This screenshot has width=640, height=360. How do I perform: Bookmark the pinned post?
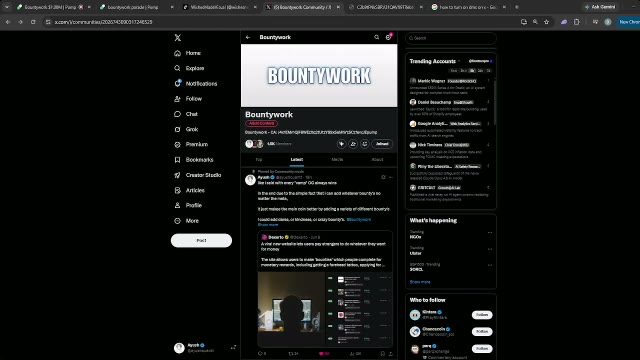pyautogui.click(x=382, y=353)
